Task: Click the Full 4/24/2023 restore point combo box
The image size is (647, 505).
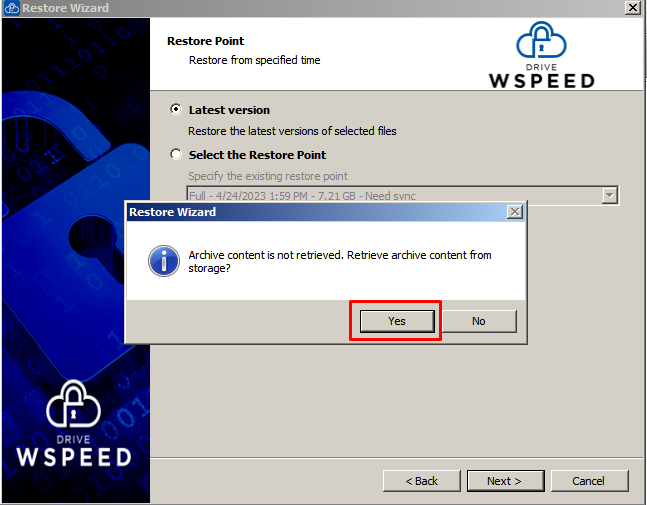Action: tap(402, 195)
